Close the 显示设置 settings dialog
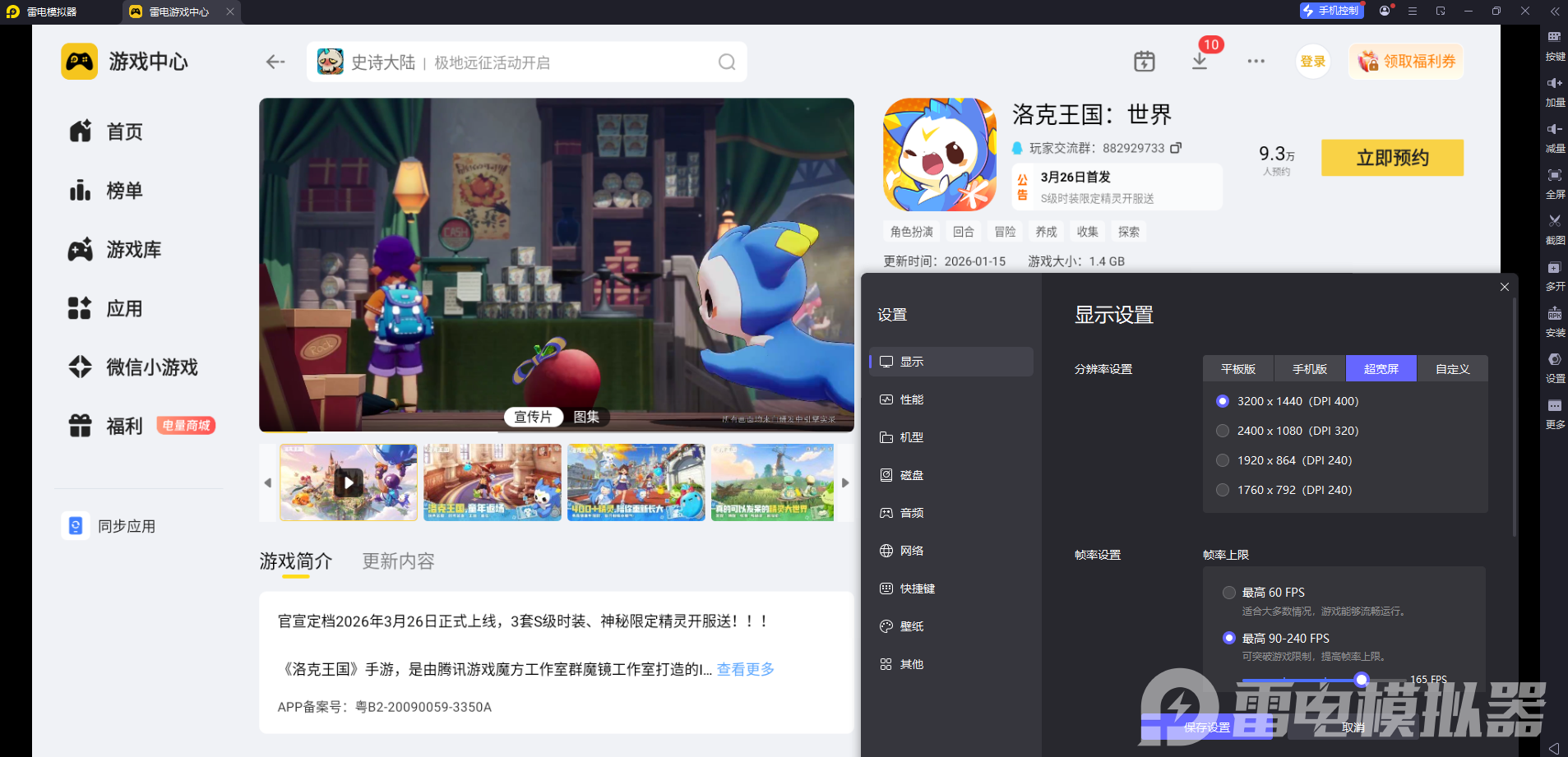 (1504, 287)
